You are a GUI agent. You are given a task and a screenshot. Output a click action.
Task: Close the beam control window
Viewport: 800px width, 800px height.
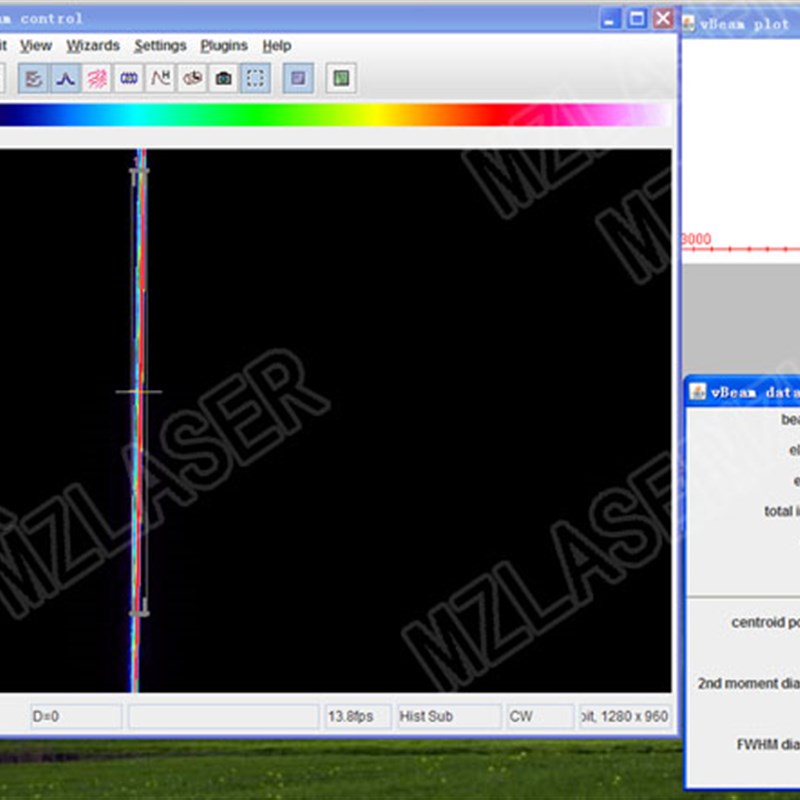coord(663,19)
